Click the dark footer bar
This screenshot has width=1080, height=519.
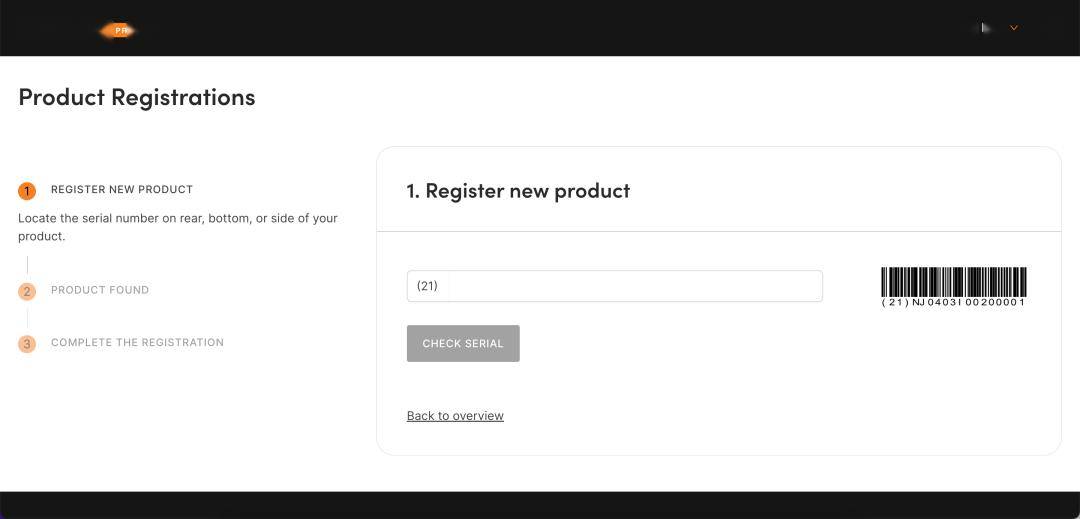pyautogui.click(x=540, y=505)
